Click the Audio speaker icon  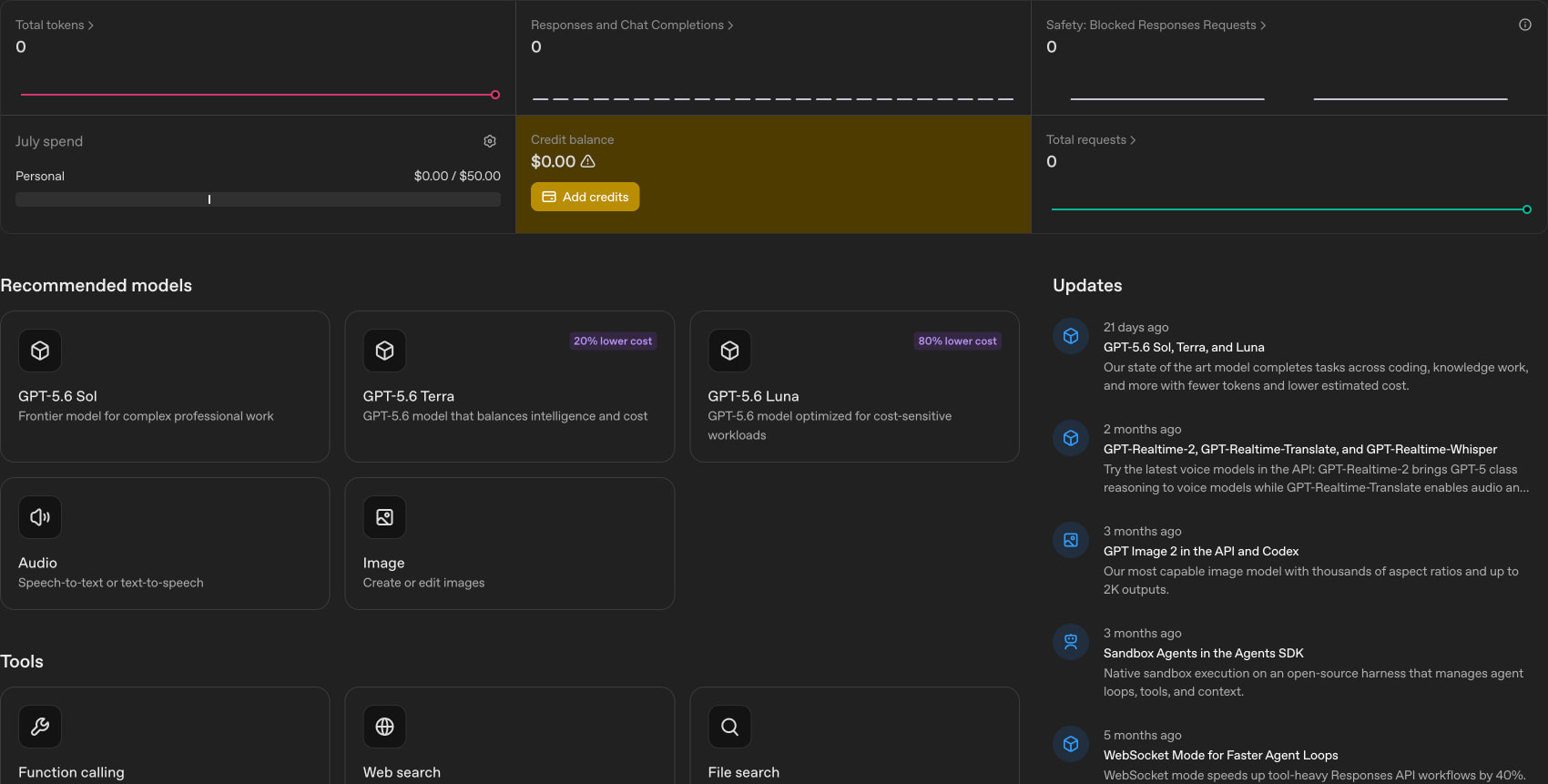40,517
